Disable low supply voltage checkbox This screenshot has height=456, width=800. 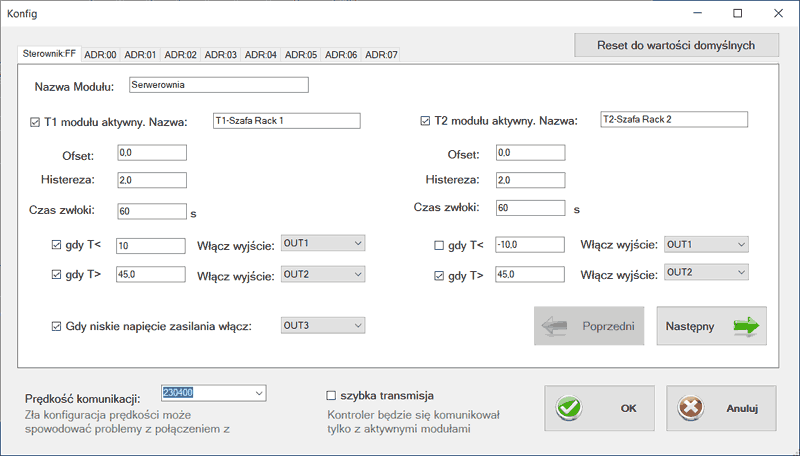pyautogui.click(x=56, y=326)
